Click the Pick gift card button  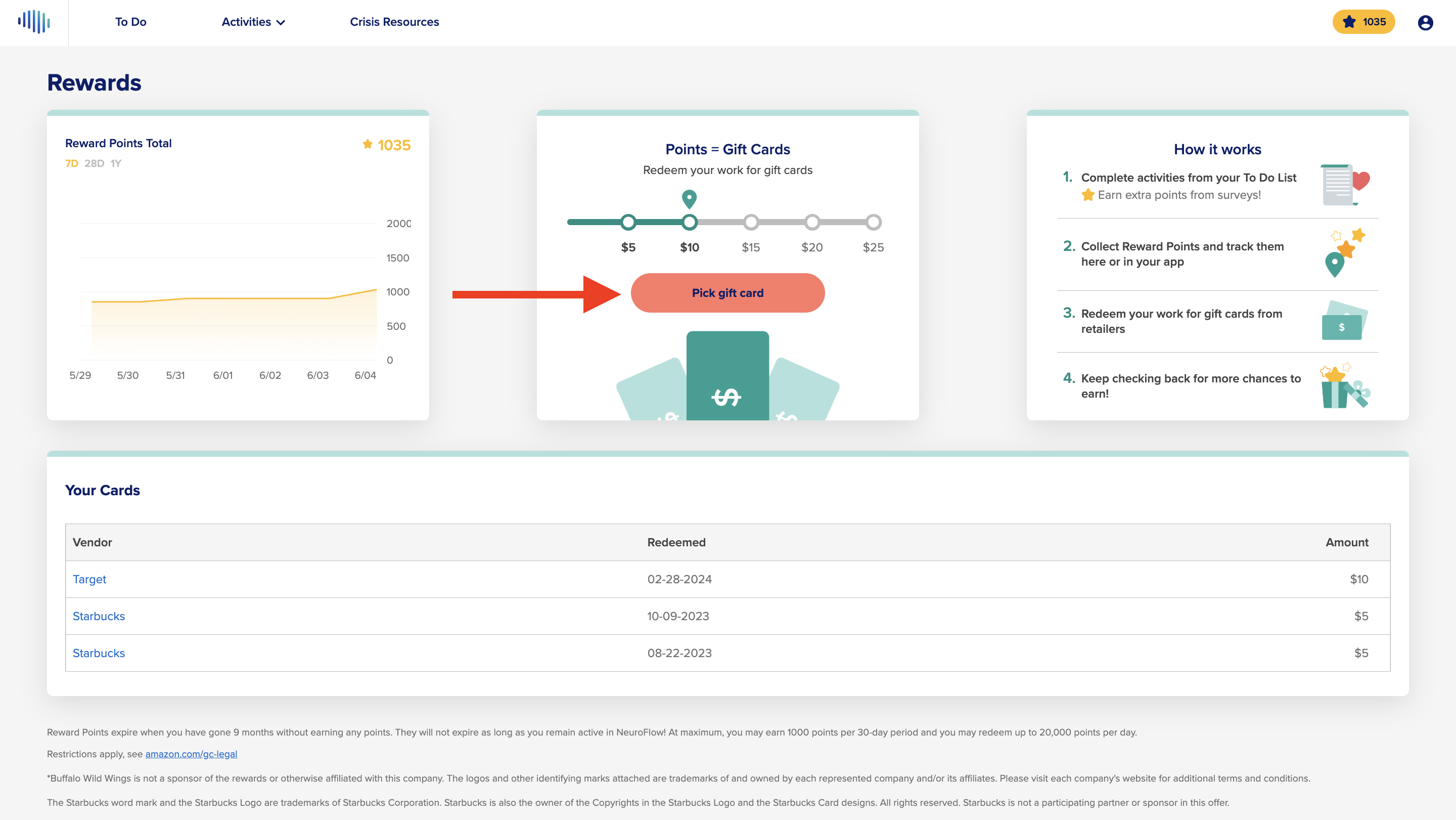point(727,293)
